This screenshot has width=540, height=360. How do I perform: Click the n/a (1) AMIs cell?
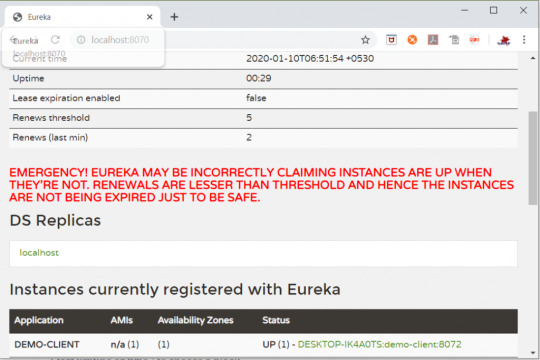[125, 344]
